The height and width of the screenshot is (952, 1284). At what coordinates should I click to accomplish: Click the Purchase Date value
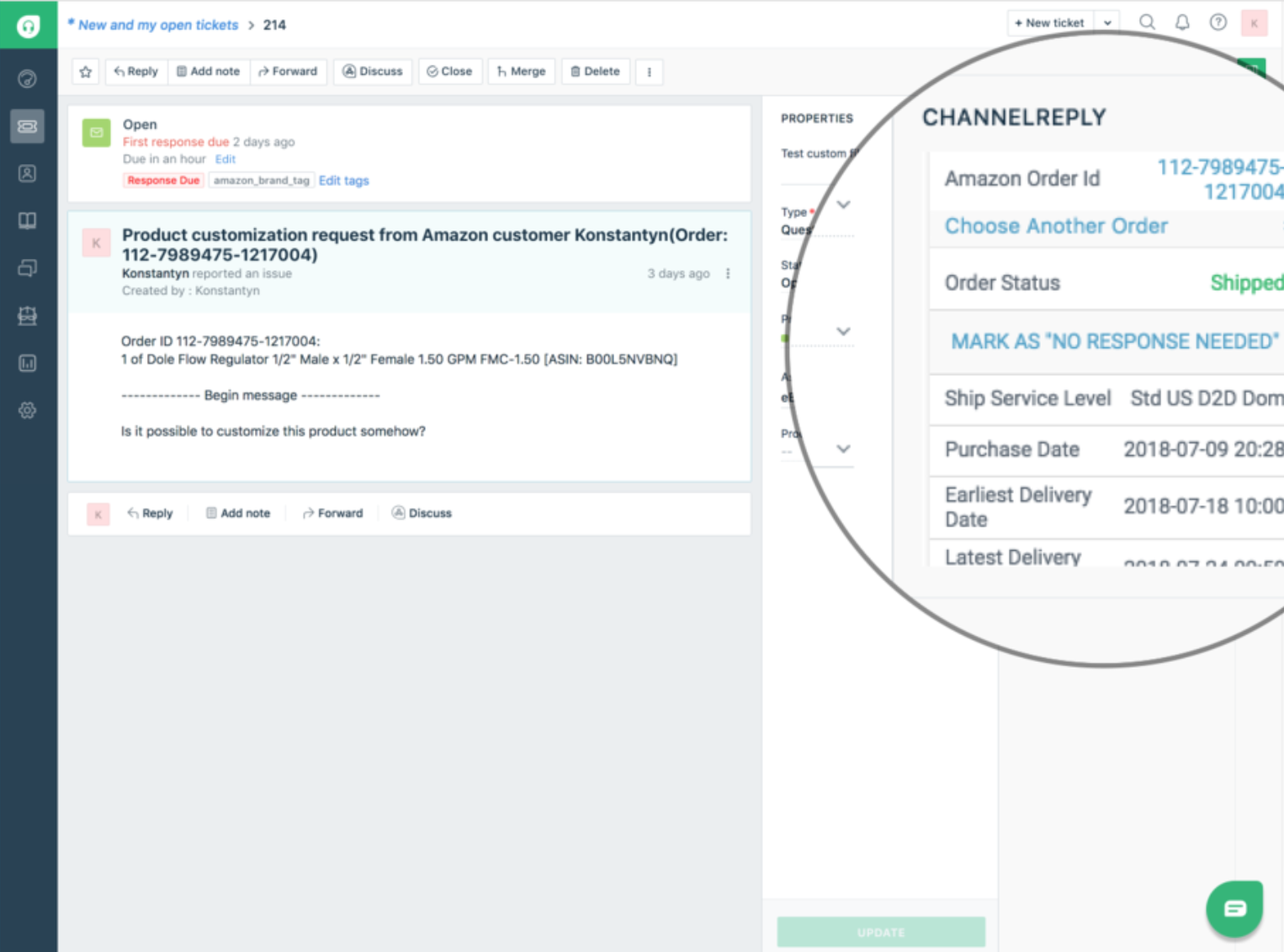pos(1204,450)
